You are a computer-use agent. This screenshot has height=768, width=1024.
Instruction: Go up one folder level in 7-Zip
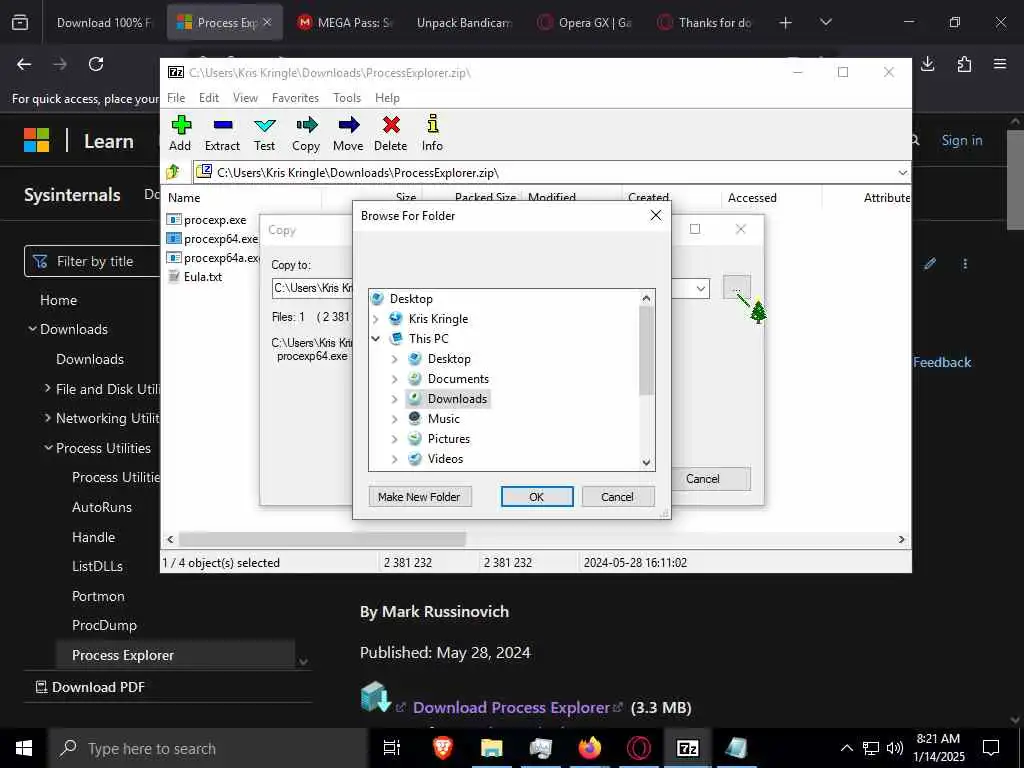click(173, 172)
